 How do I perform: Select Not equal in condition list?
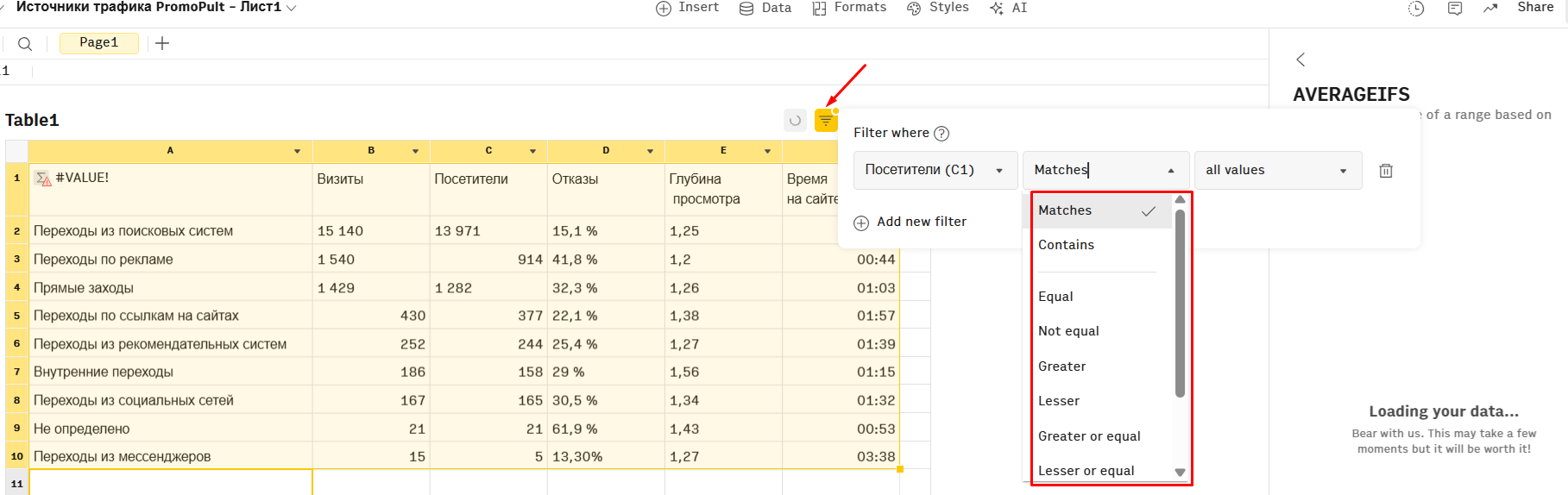(1068, 331)
